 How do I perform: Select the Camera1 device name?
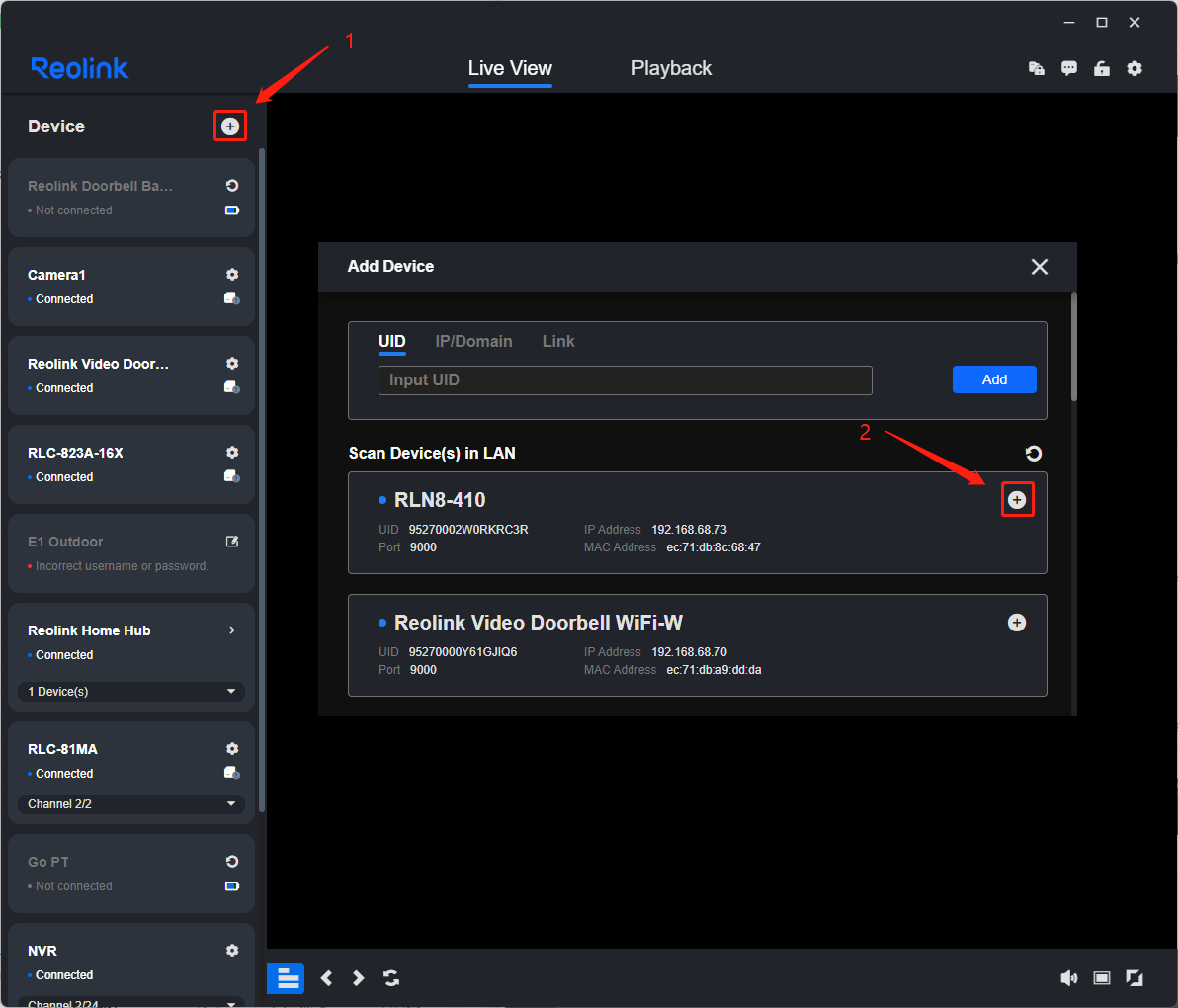click(x=56, y=275)
